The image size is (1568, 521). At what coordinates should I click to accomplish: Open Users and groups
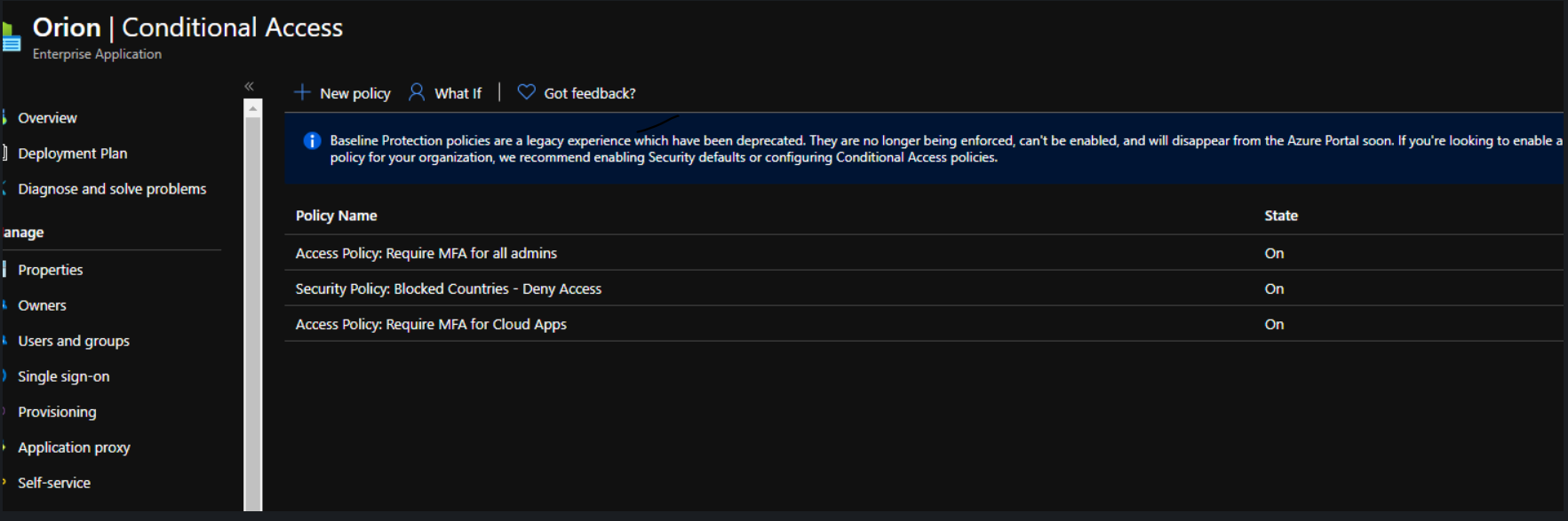pyautogui.click(x=74, y=341)
